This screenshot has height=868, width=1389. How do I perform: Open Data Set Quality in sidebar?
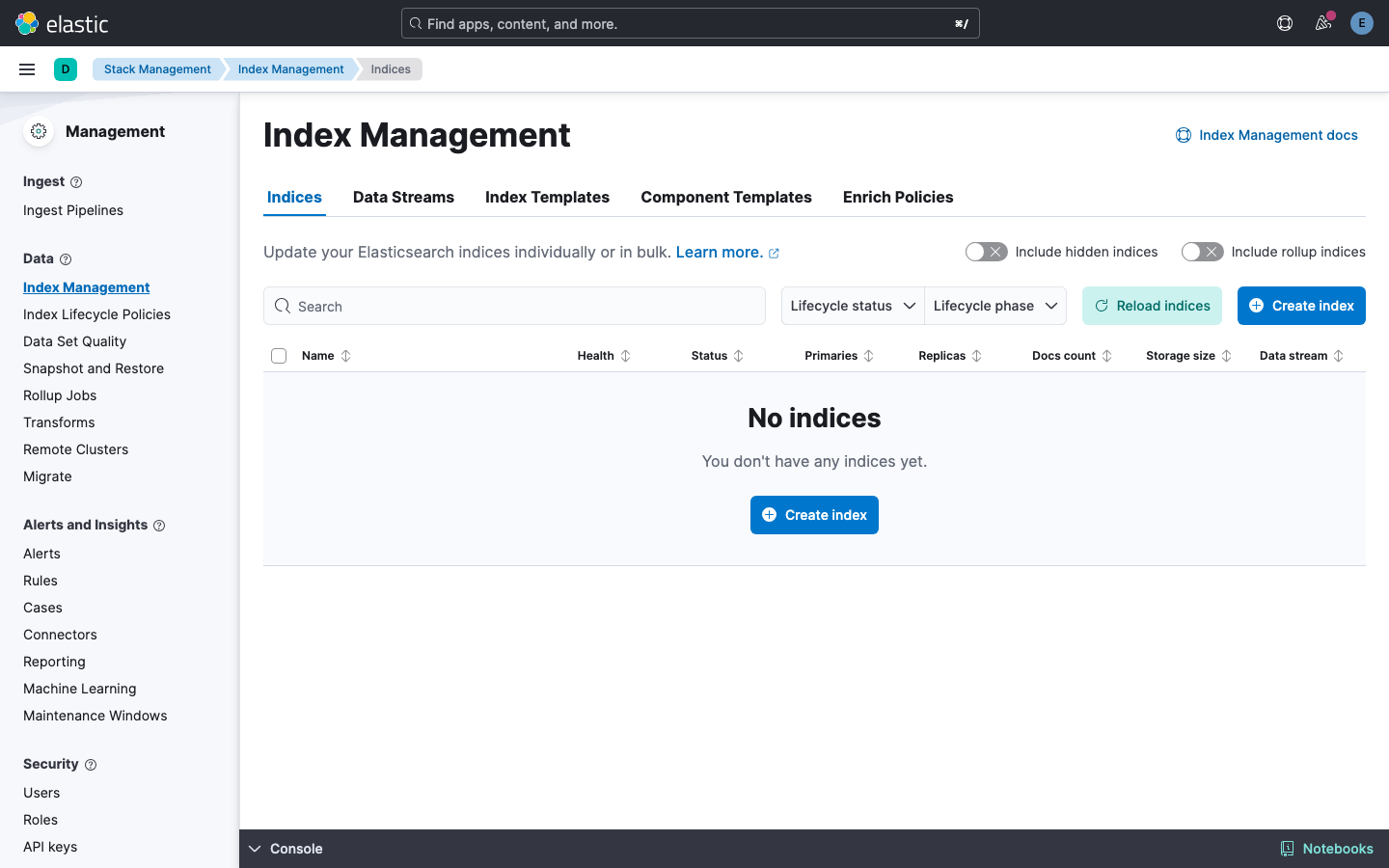[74, 341]
